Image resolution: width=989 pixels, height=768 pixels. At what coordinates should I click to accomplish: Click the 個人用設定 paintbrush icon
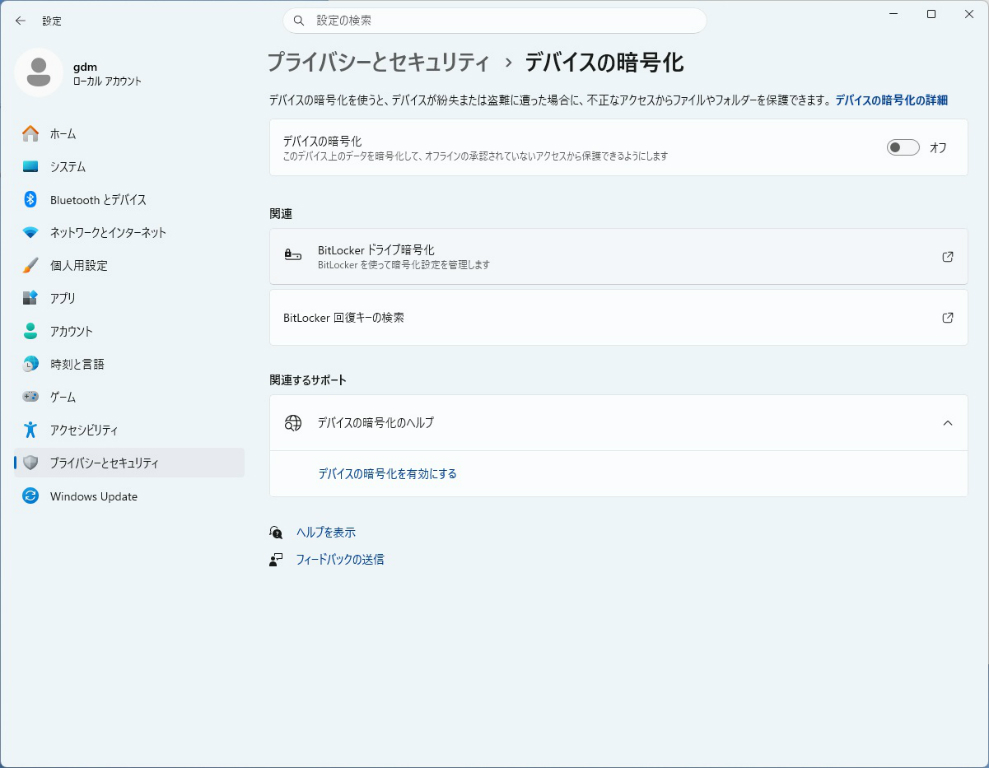pos(30,265)
